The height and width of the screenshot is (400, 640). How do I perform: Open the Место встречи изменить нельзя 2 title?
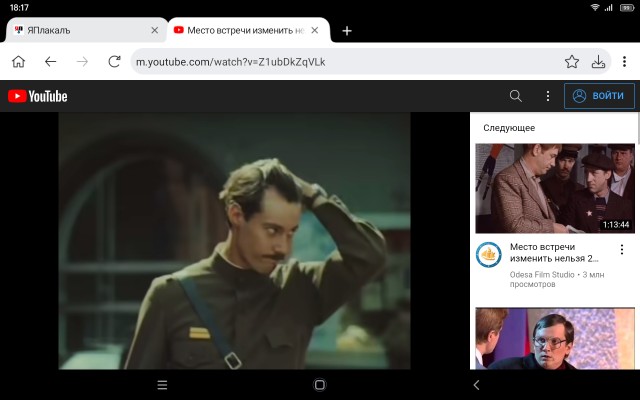coord(554,253)
